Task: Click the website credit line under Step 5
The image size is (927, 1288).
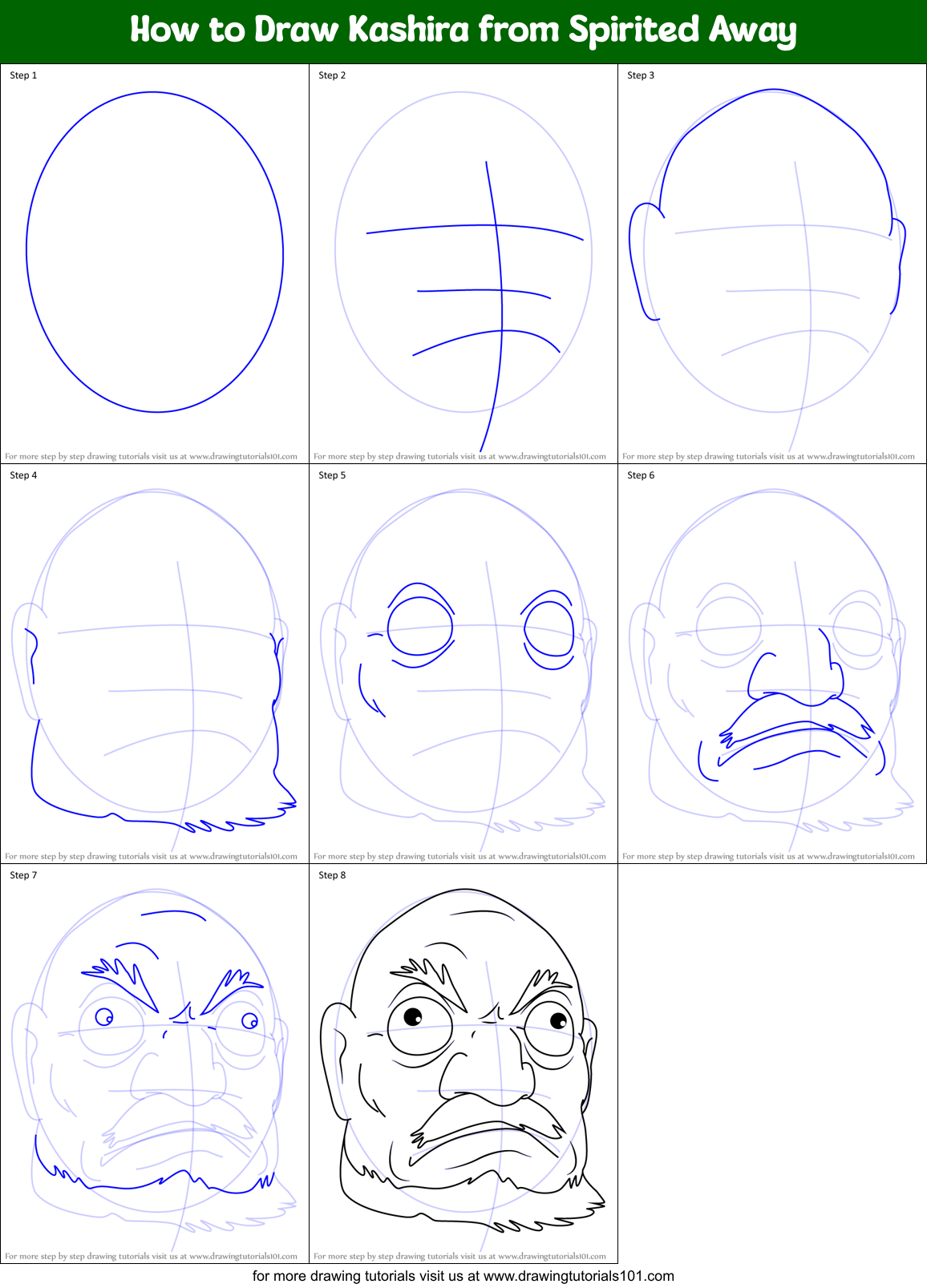Action: pyautogui.click(x=459, y=856)
